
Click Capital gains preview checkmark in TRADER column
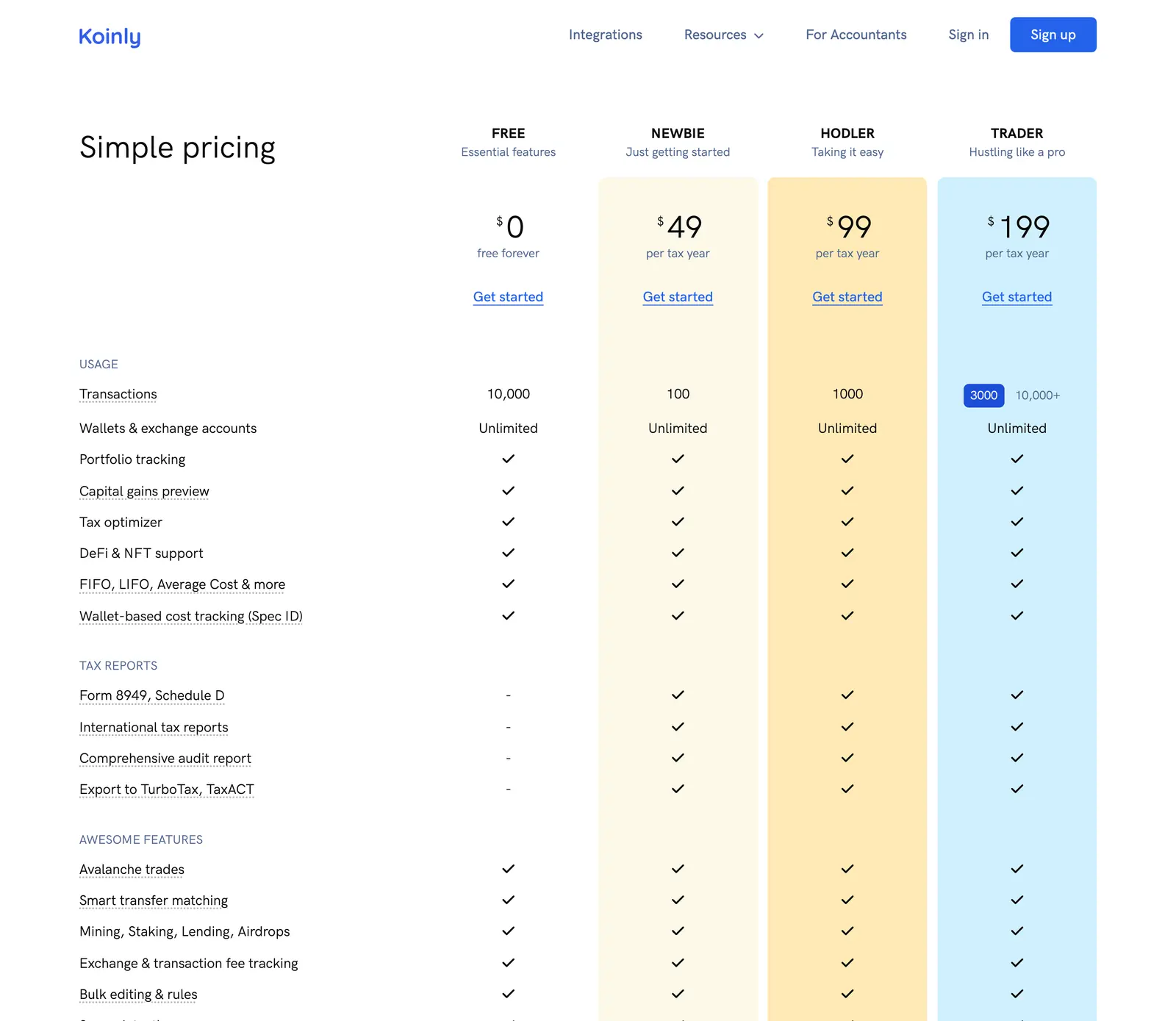coord(1017,490)
